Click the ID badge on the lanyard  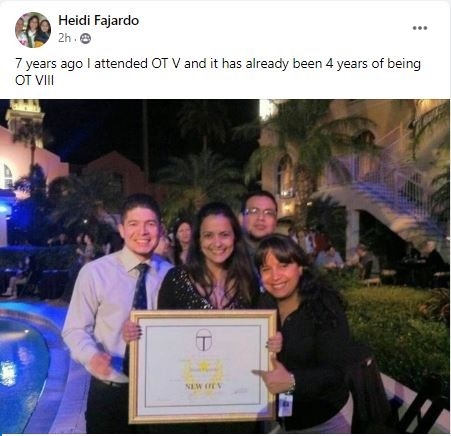point(285,404)
